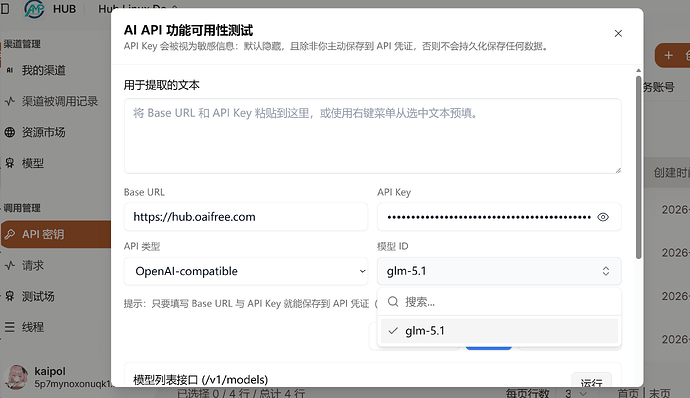Click the badge icon beside 模型
This screenshot has width=690, height=398.
[10, 163]
